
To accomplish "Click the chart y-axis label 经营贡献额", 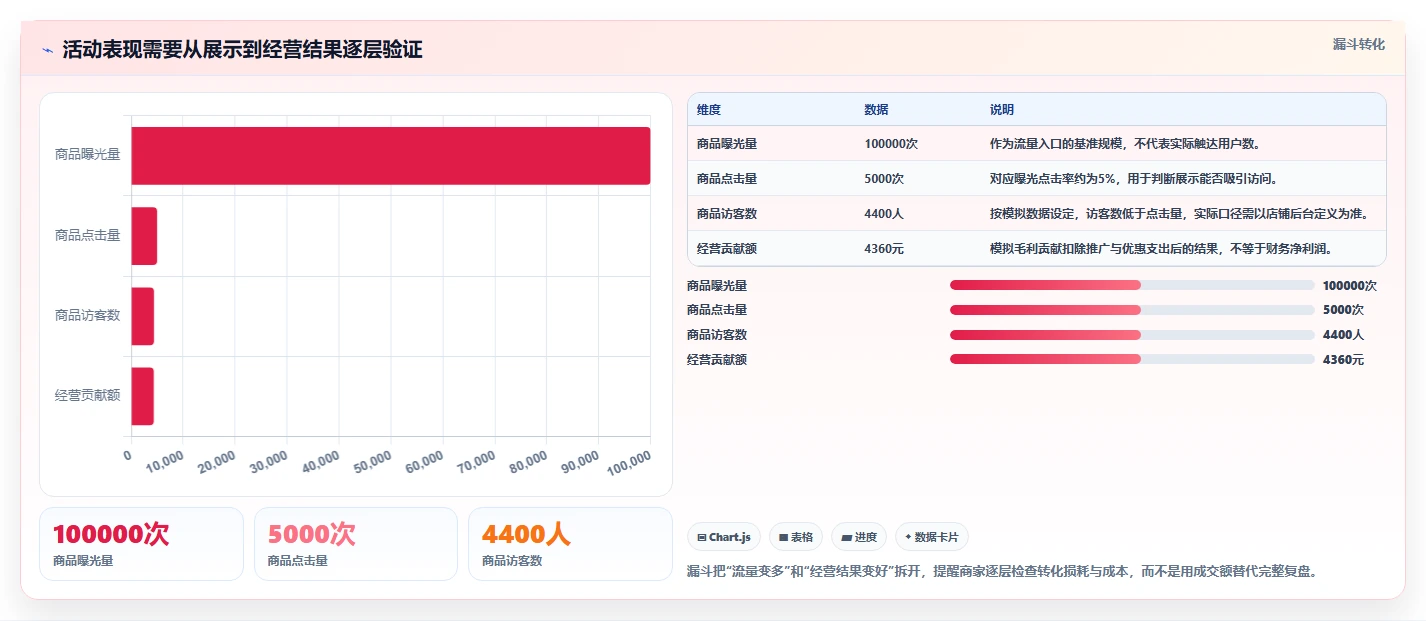I will pos(87,395).
